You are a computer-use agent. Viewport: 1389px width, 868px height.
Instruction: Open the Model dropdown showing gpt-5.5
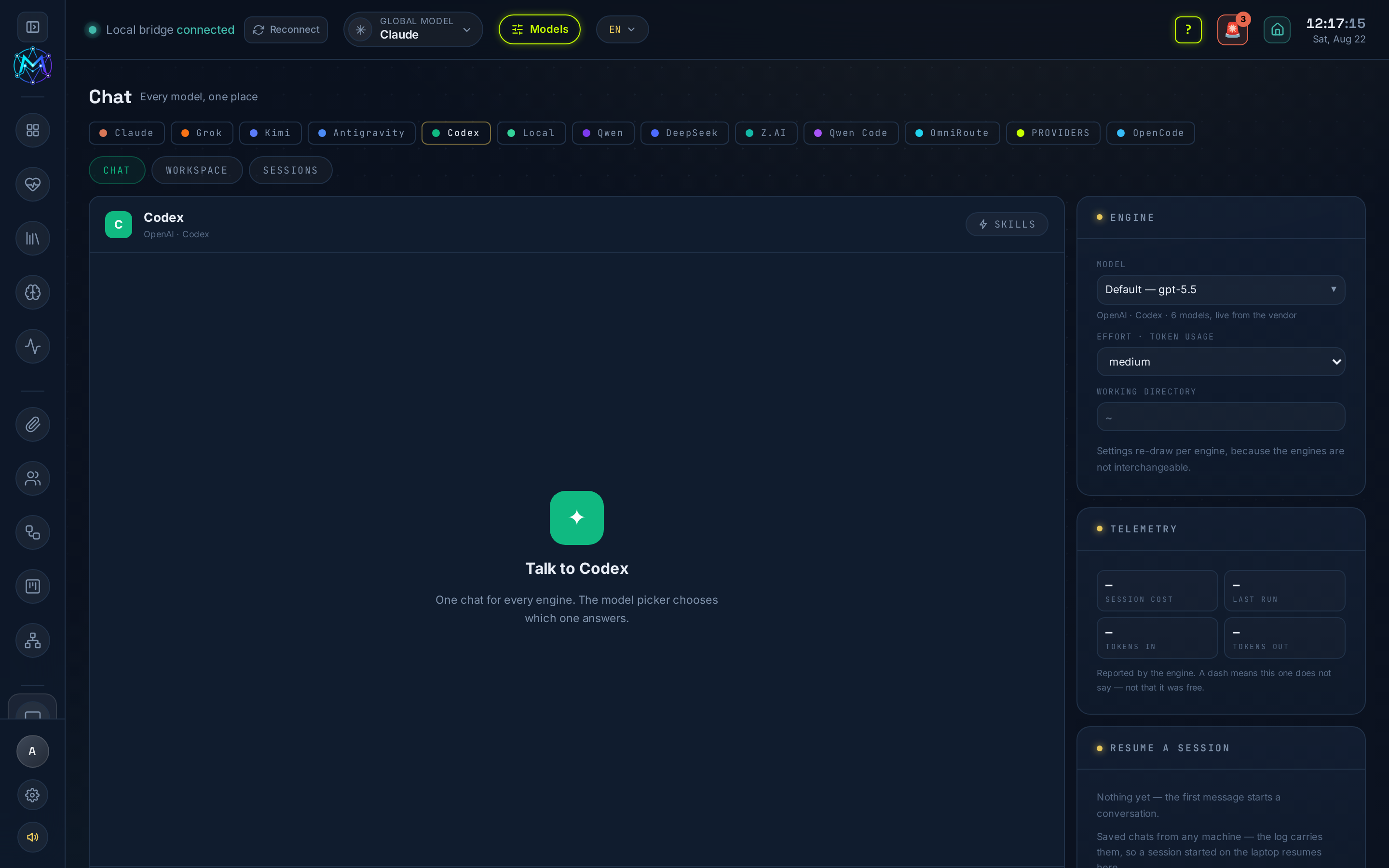click(1221, 289)
